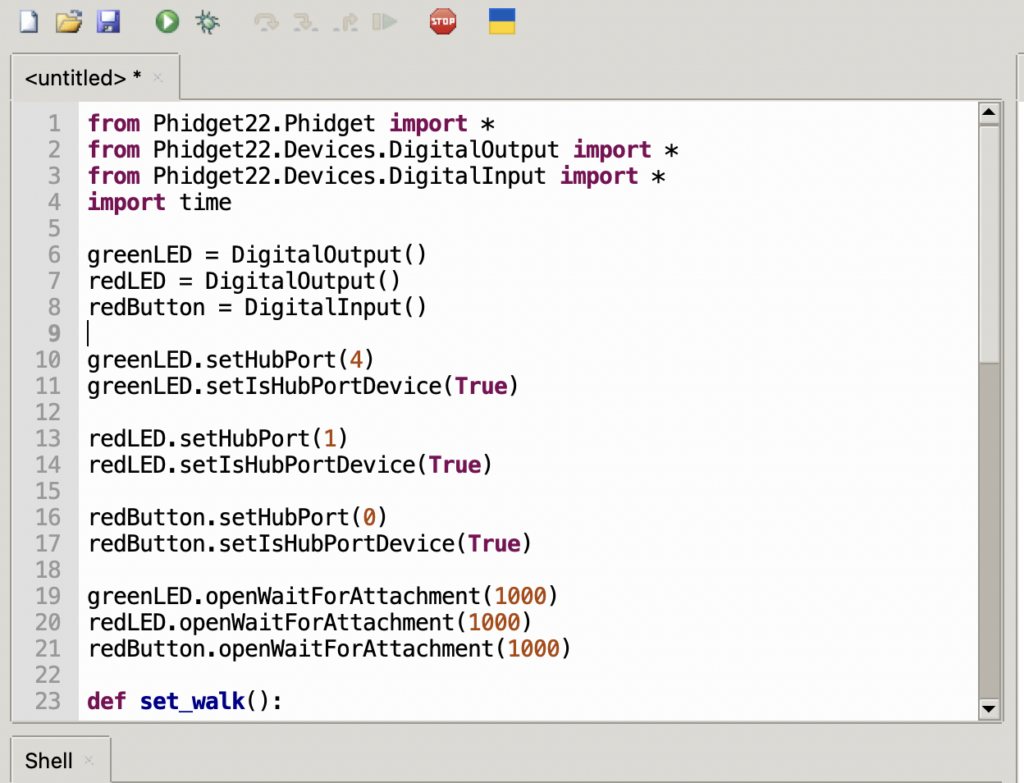1024x783 pixels.
Task: Click 'redButton = DigitalInput()' line
Action: [257, 308]
